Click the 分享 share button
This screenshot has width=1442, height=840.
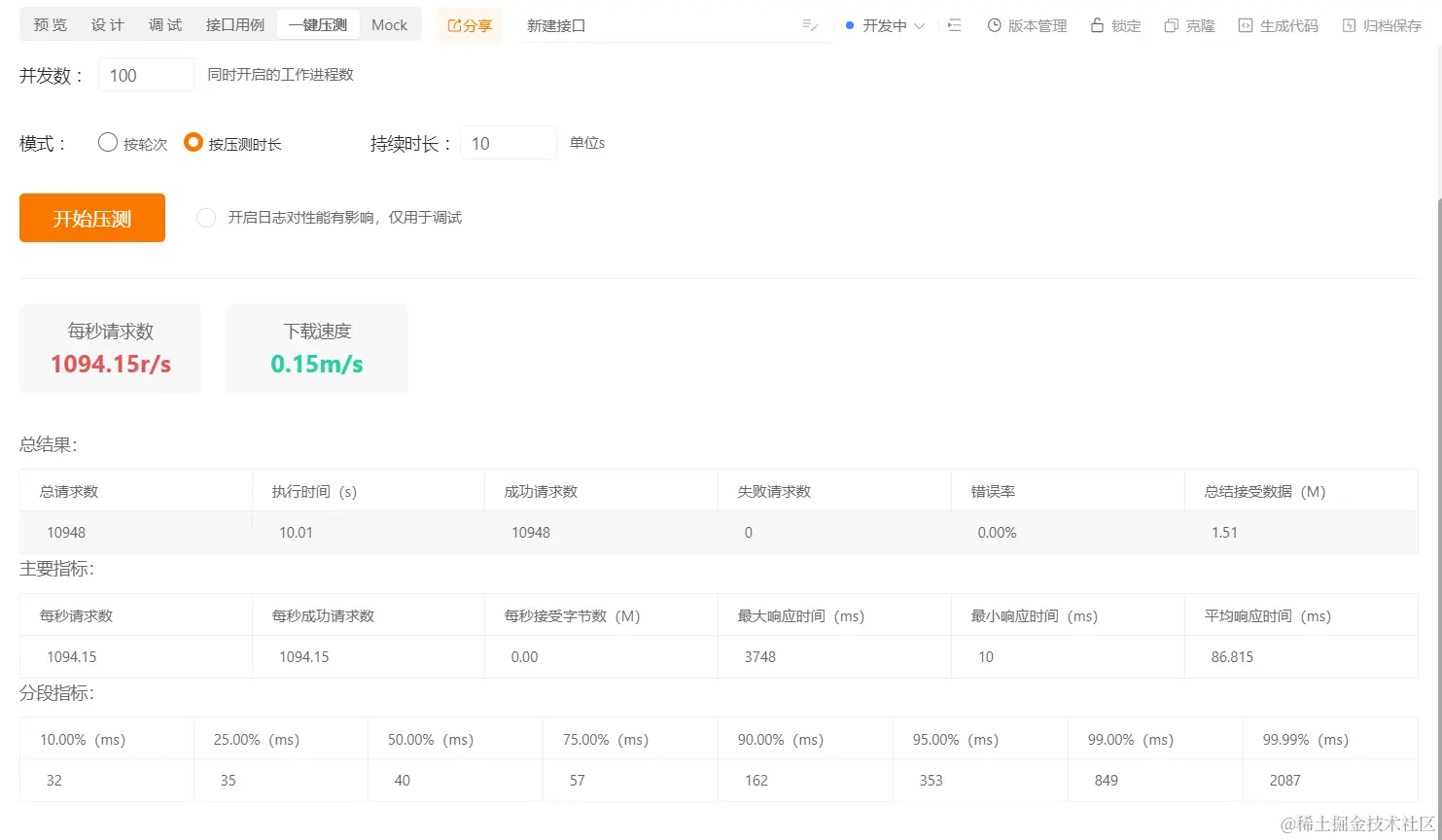(470, 26)
